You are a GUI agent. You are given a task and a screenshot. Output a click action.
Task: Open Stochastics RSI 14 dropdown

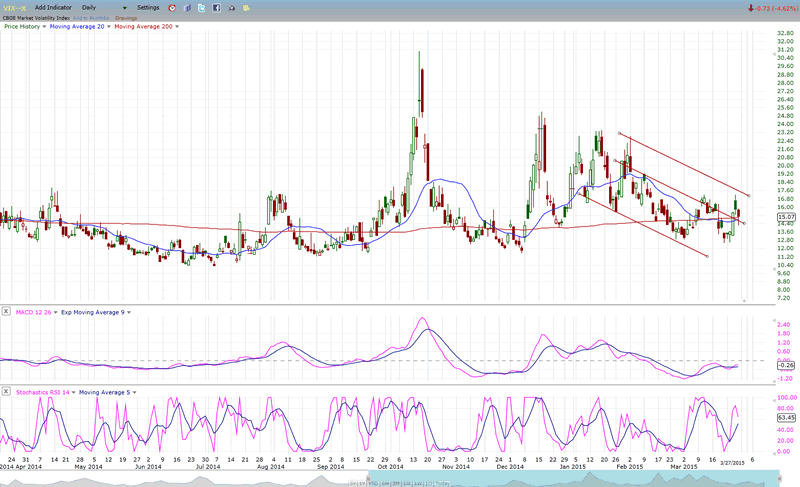click(71, 392)
